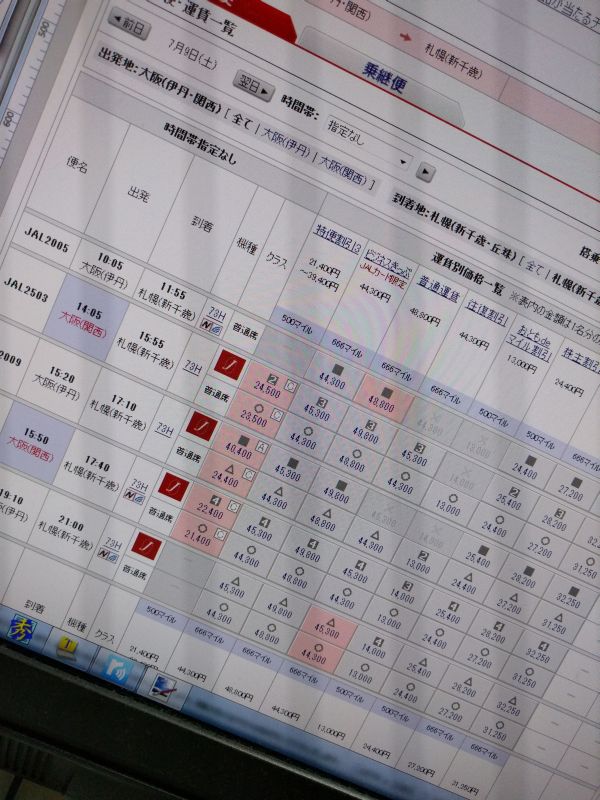Switch to the 乗継便 tab

pos(384,78)
